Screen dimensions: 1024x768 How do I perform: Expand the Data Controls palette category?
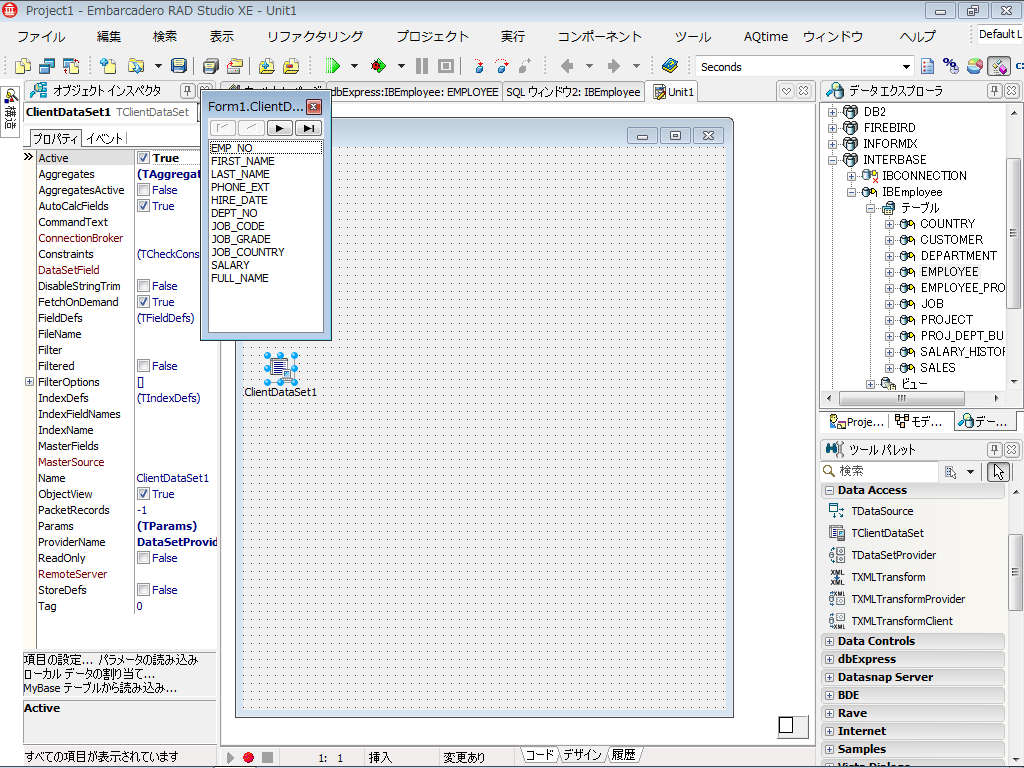click(829, 641)
